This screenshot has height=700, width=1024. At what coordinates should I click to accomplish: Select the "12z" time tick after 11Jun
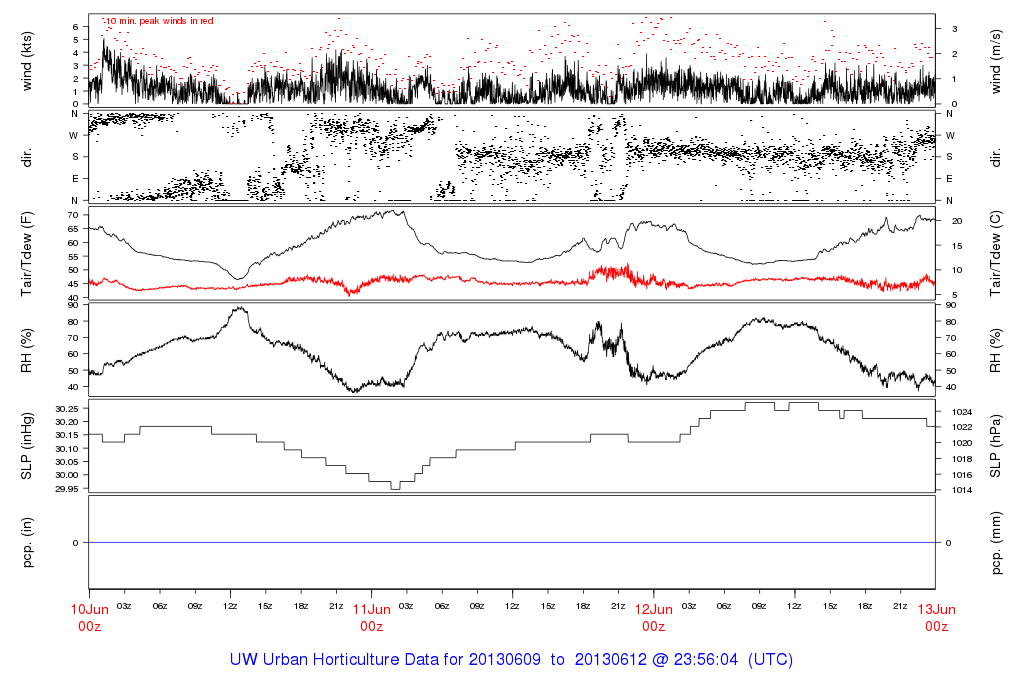[513, 606]
